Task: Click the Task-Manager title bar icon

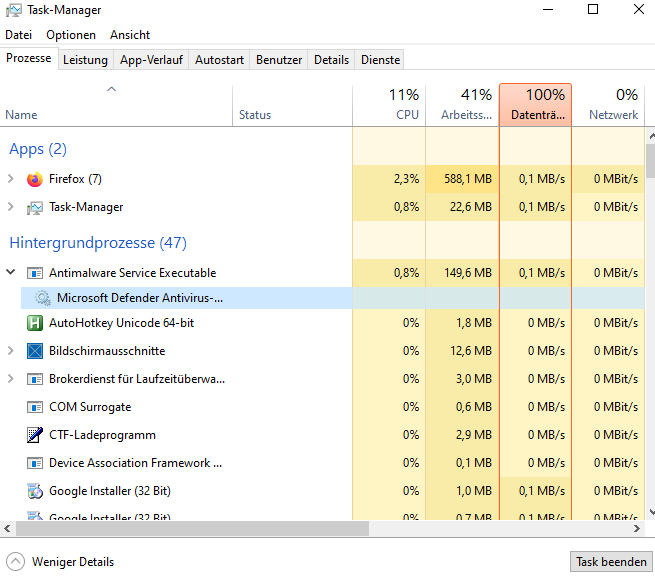Action: pyautogui.click(x=14, y=10)
